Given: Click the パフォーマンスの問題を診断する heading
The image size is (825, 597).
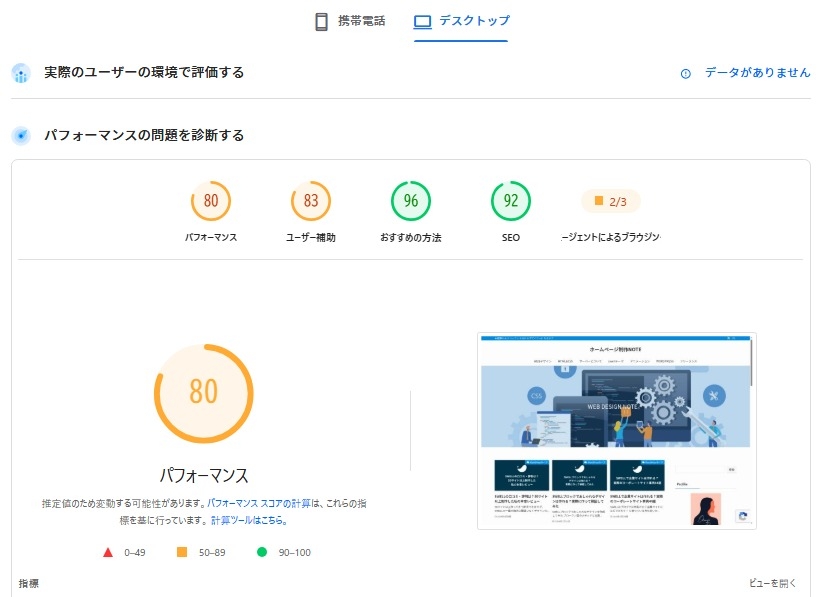Looking at the screenshot, I should [144, 135].
